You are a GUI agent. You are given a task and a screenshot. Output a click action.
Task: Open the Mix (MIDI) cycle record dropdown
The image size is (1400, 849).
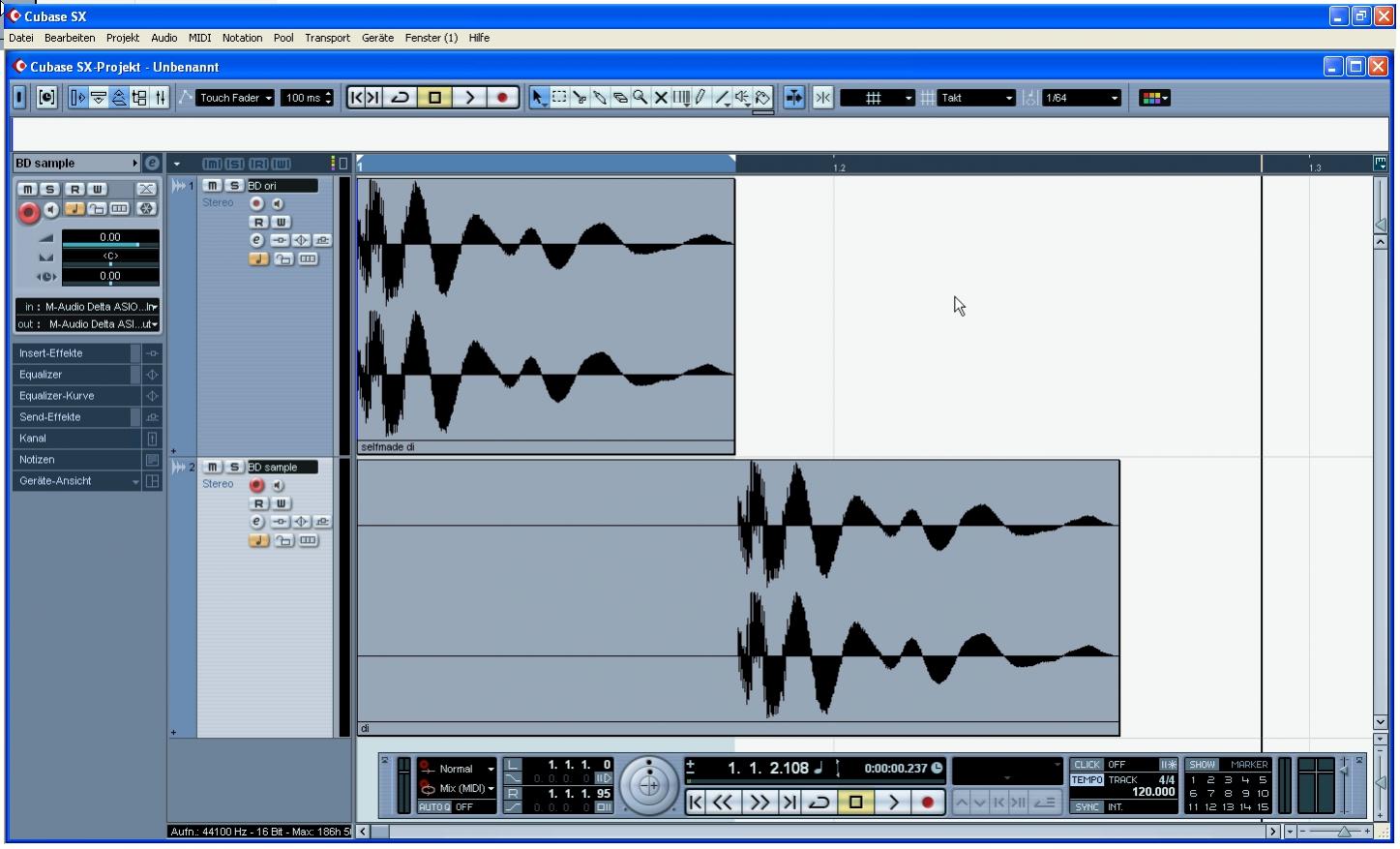click(457, 788)
